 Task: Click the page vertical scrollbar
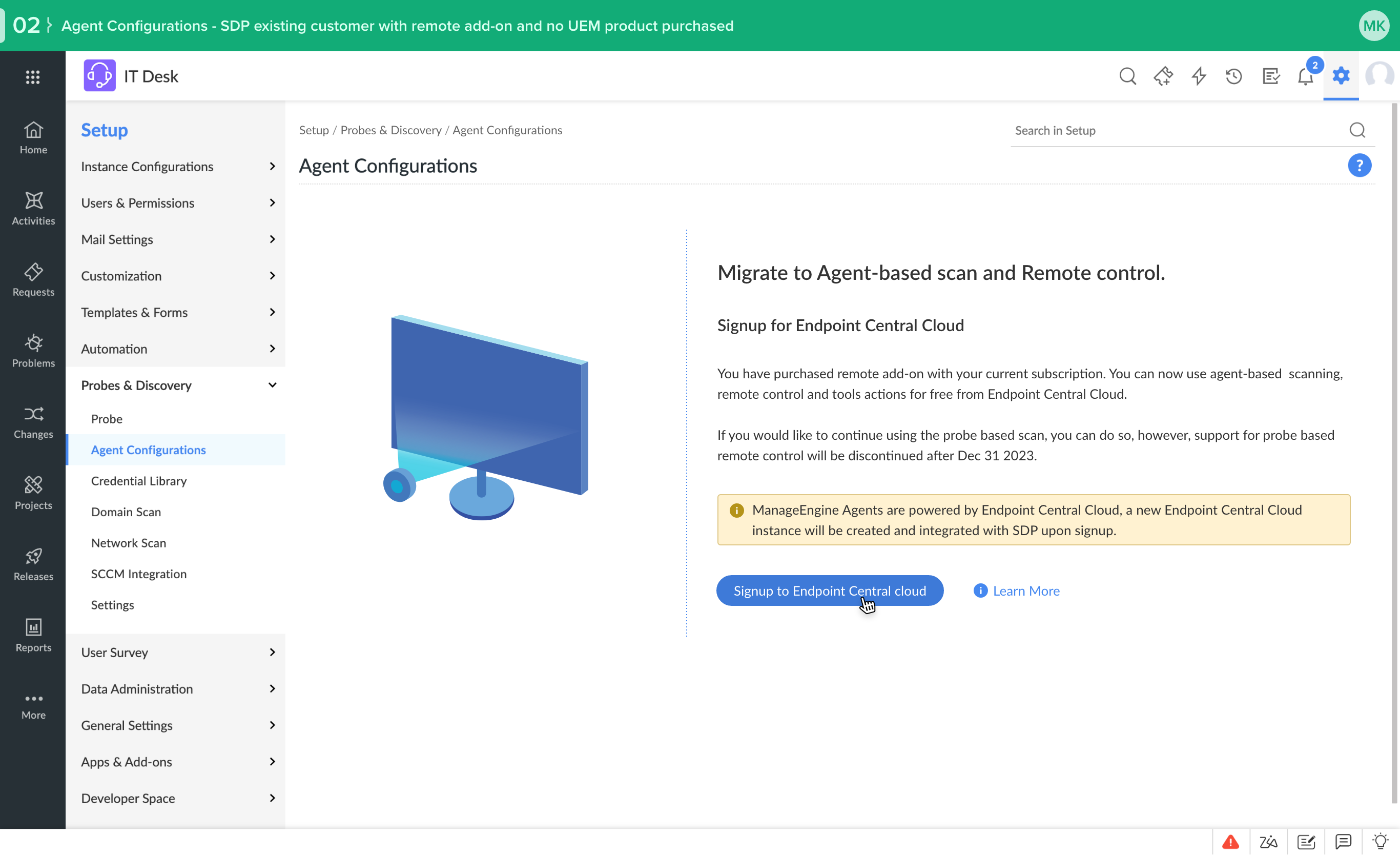click(x=1394, y=453)
